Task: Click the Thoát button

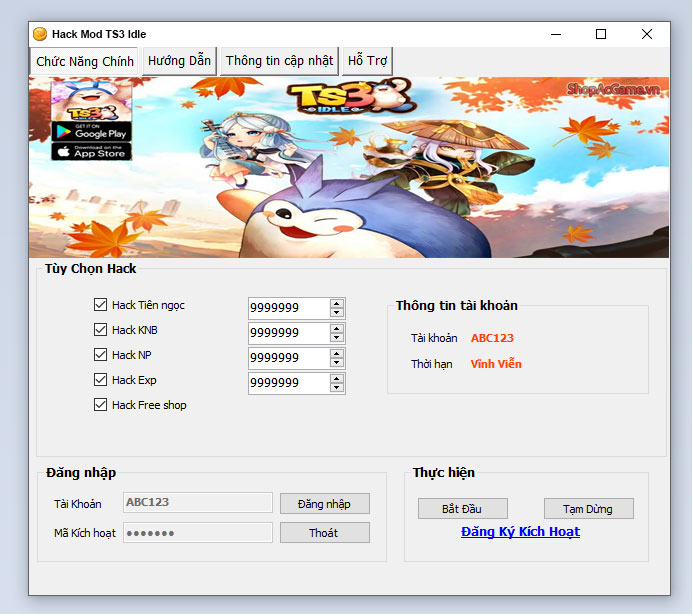Action: (x=325, y=533)
